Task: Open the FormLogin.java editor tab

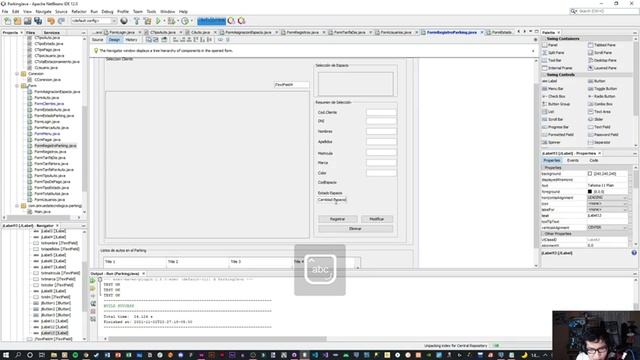Action: (122, 32)
